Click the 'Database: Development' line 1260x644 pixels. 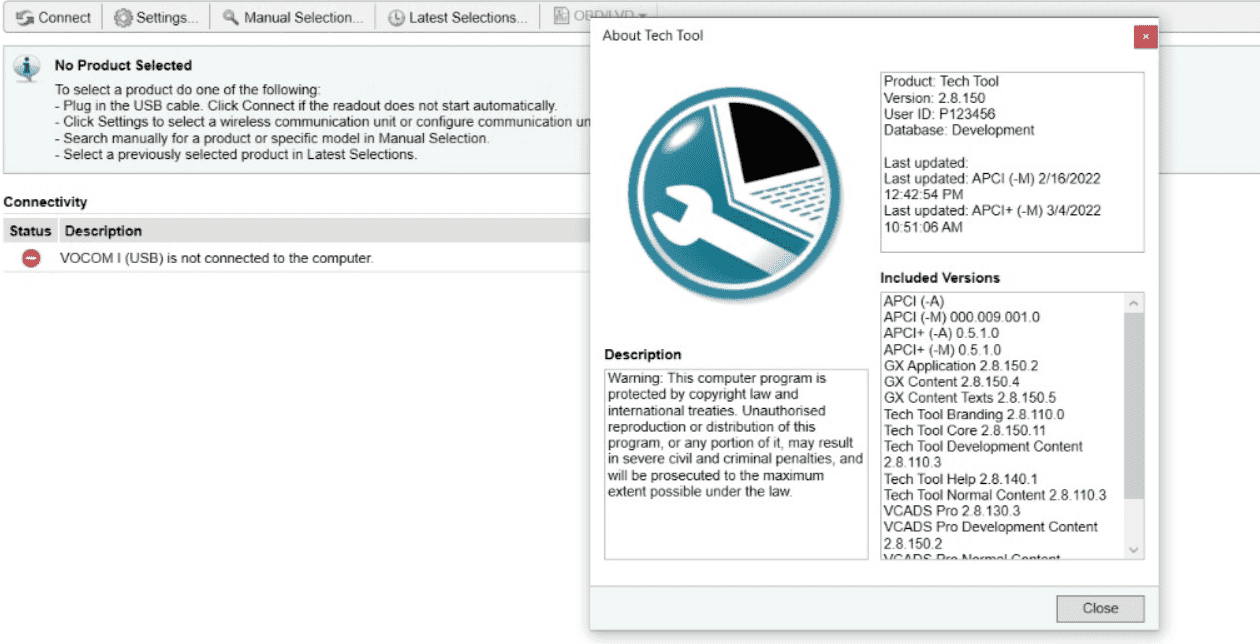pyautogui.click(x=959, y=130)
